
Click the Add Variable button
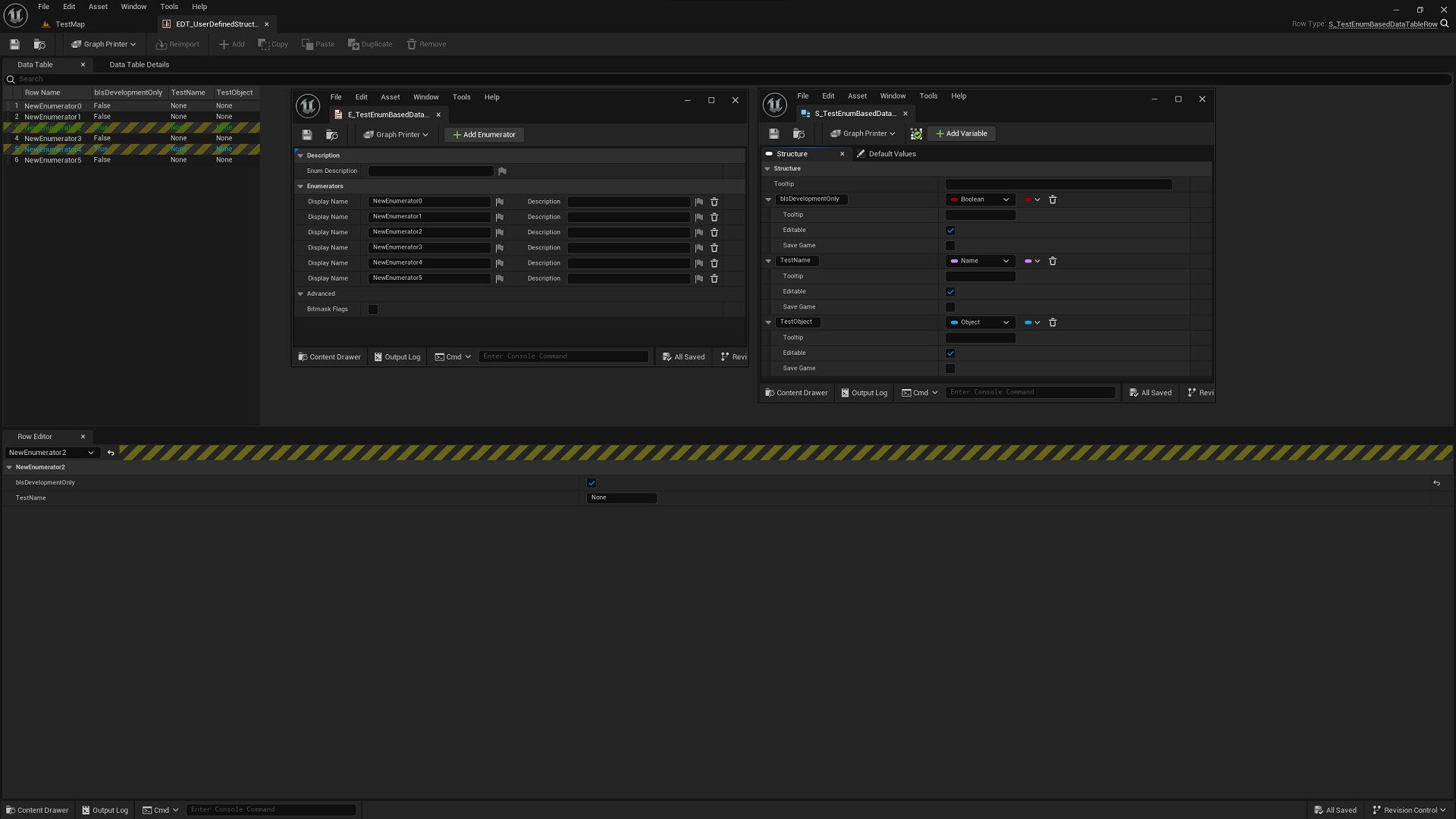pos(961,133)
